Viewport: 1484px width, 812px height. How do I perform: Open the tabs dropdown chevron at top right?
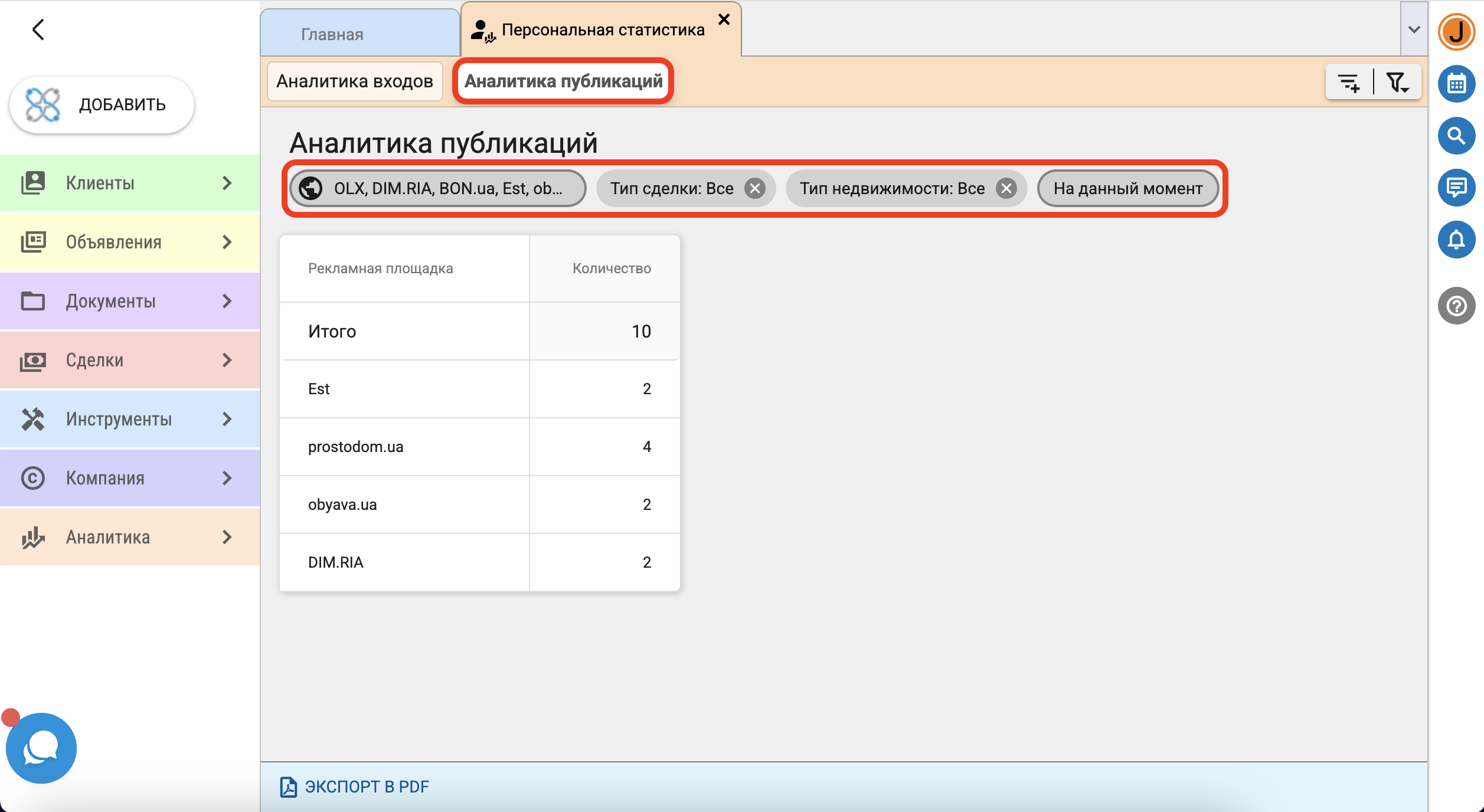(1414, 30)
